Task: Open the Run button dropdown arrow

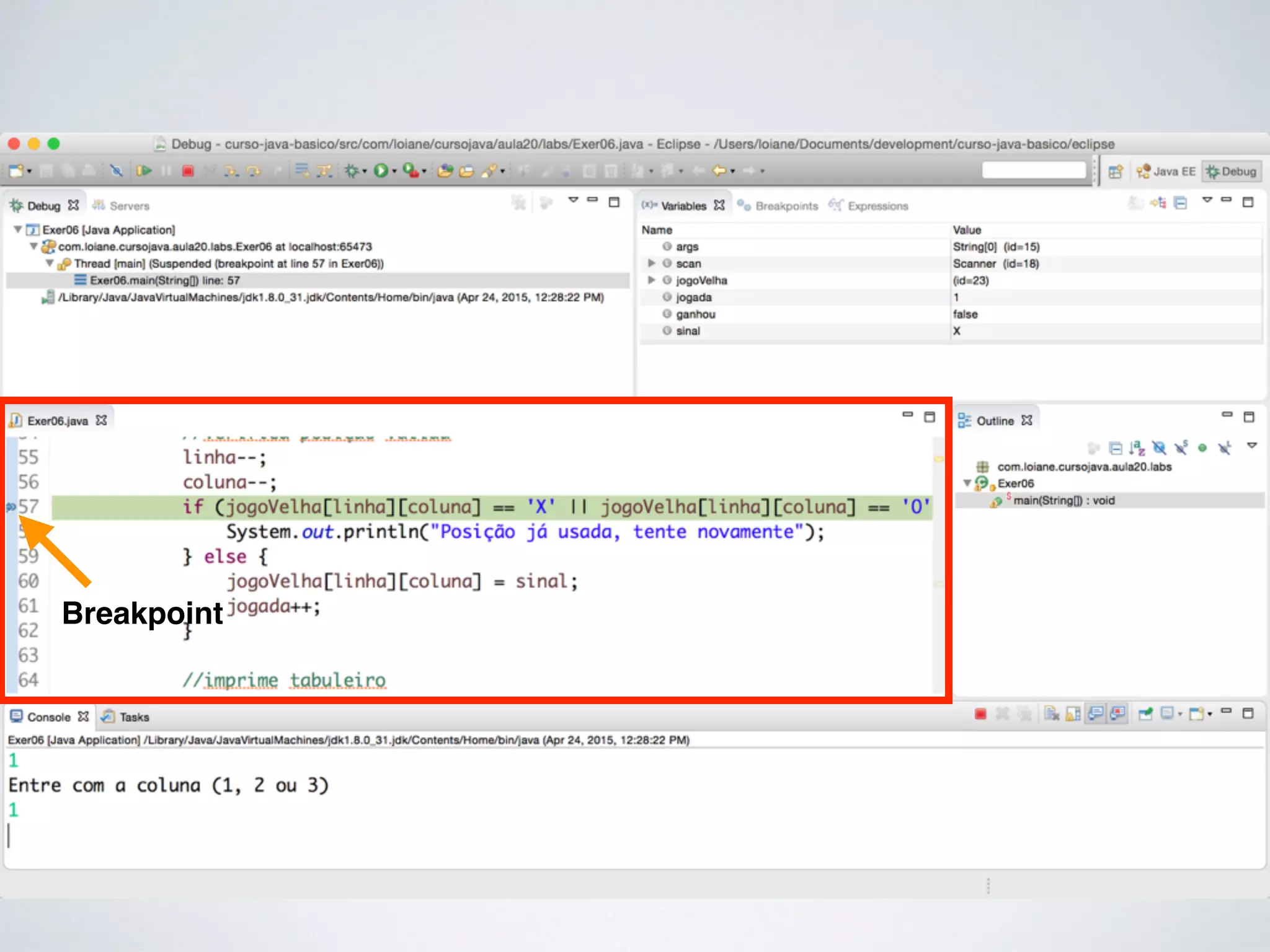Action: (x=394, y=171)
